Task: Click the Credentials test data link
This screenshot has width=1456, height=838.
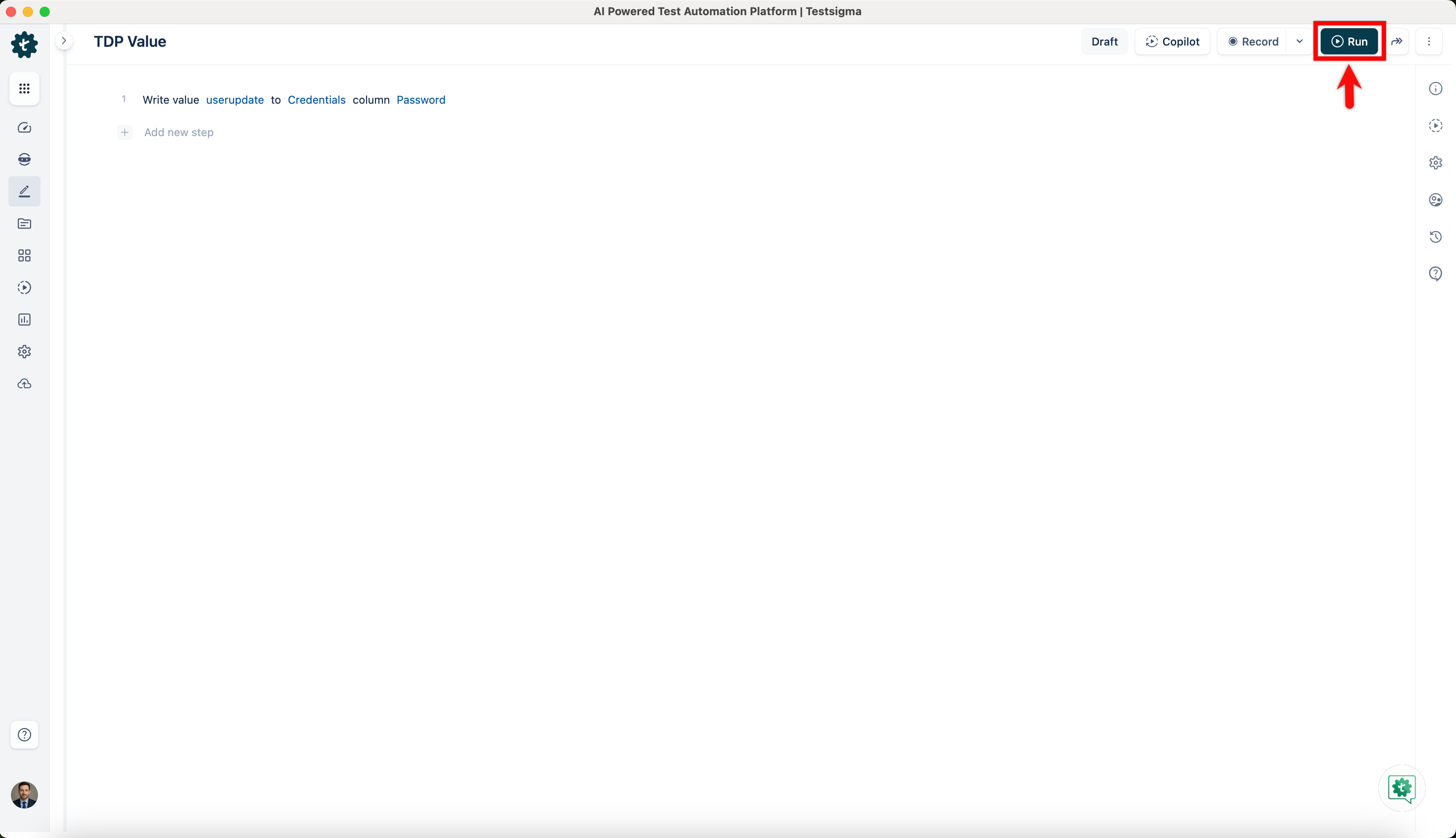Action: point(317,100)
